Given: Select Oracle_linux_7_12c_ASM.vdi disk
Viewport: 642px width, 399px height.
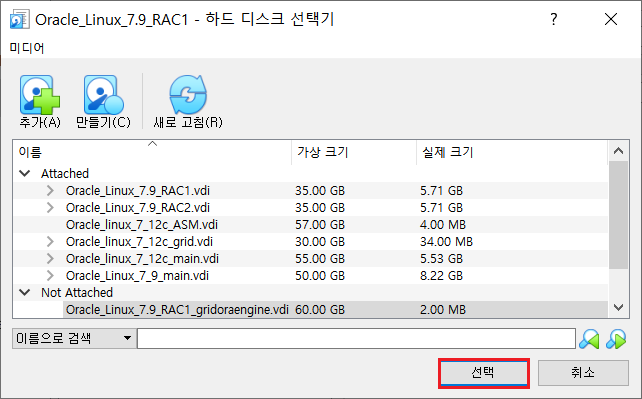Looking at the screenshot, I should [142, 225].
